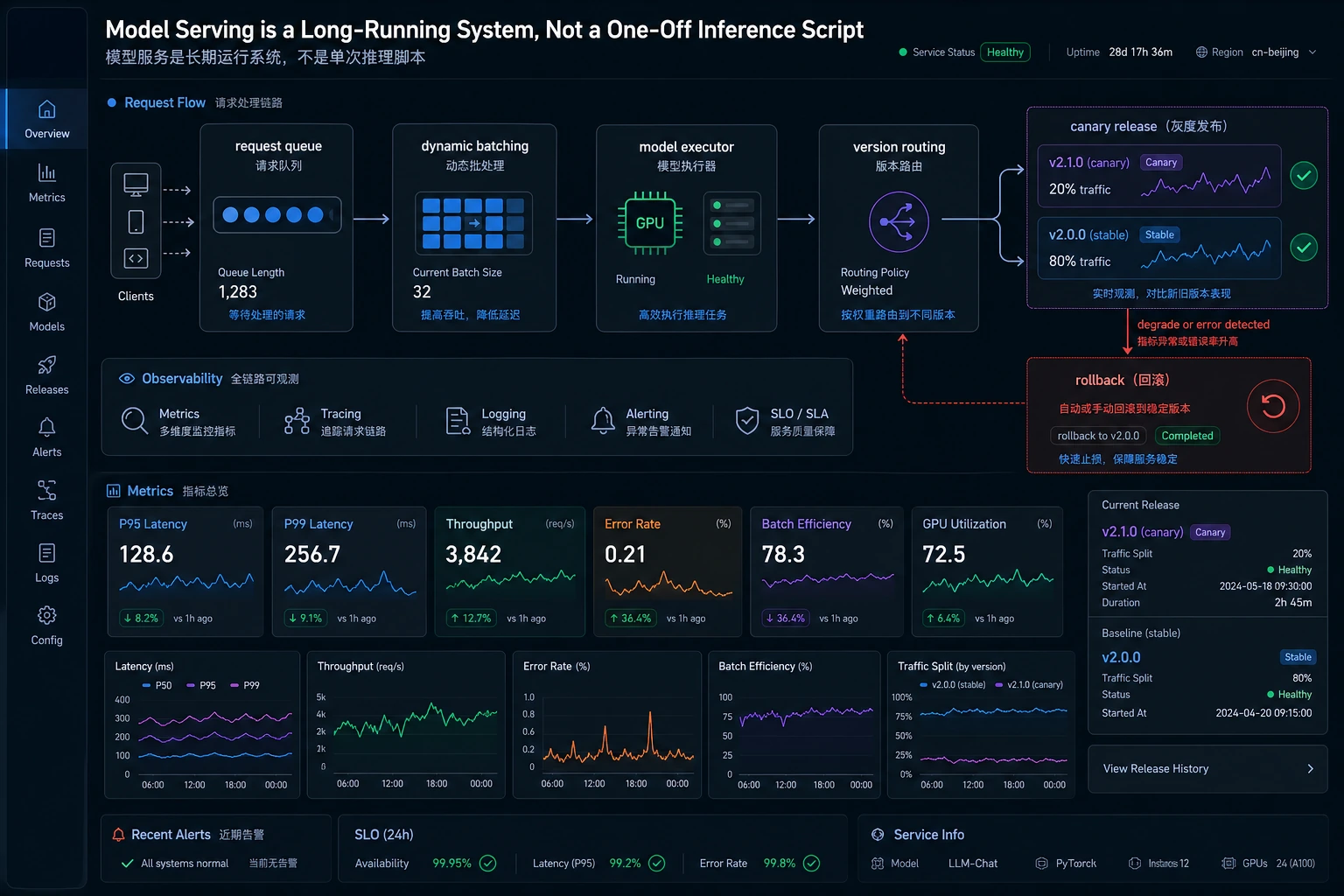Select the code brackets client icon
The image size is (1344, 896).
pos(136,258)
